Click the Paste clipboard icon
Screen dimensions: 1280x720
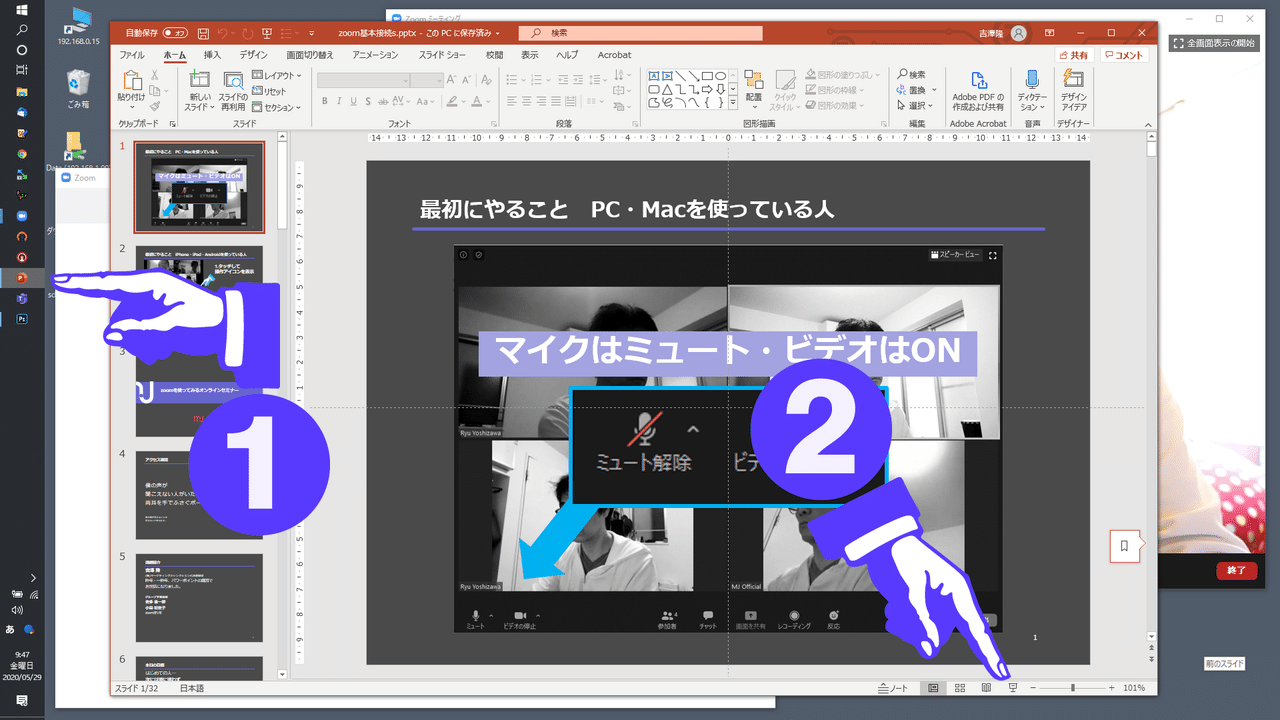point(132,79)
